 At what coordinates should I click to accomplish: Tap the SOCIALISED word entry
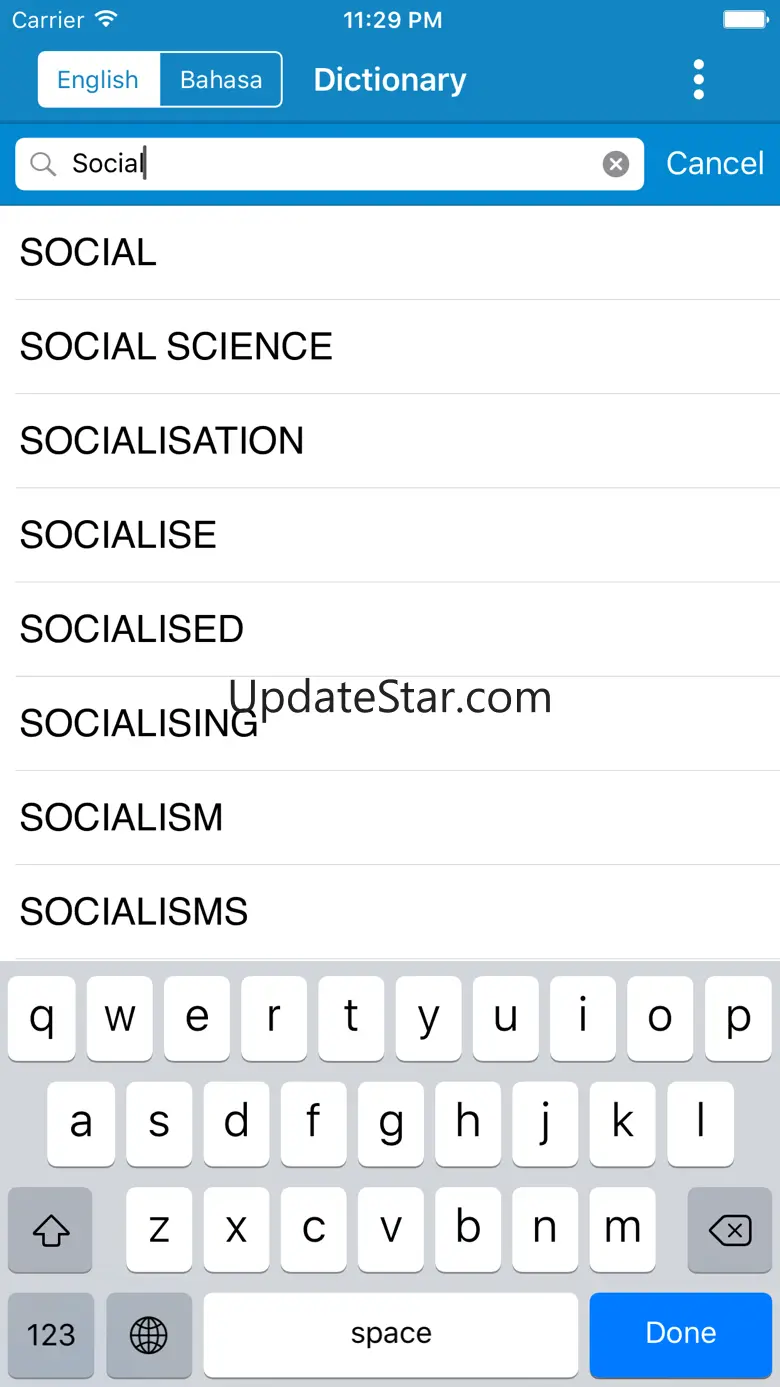(132, 630)
